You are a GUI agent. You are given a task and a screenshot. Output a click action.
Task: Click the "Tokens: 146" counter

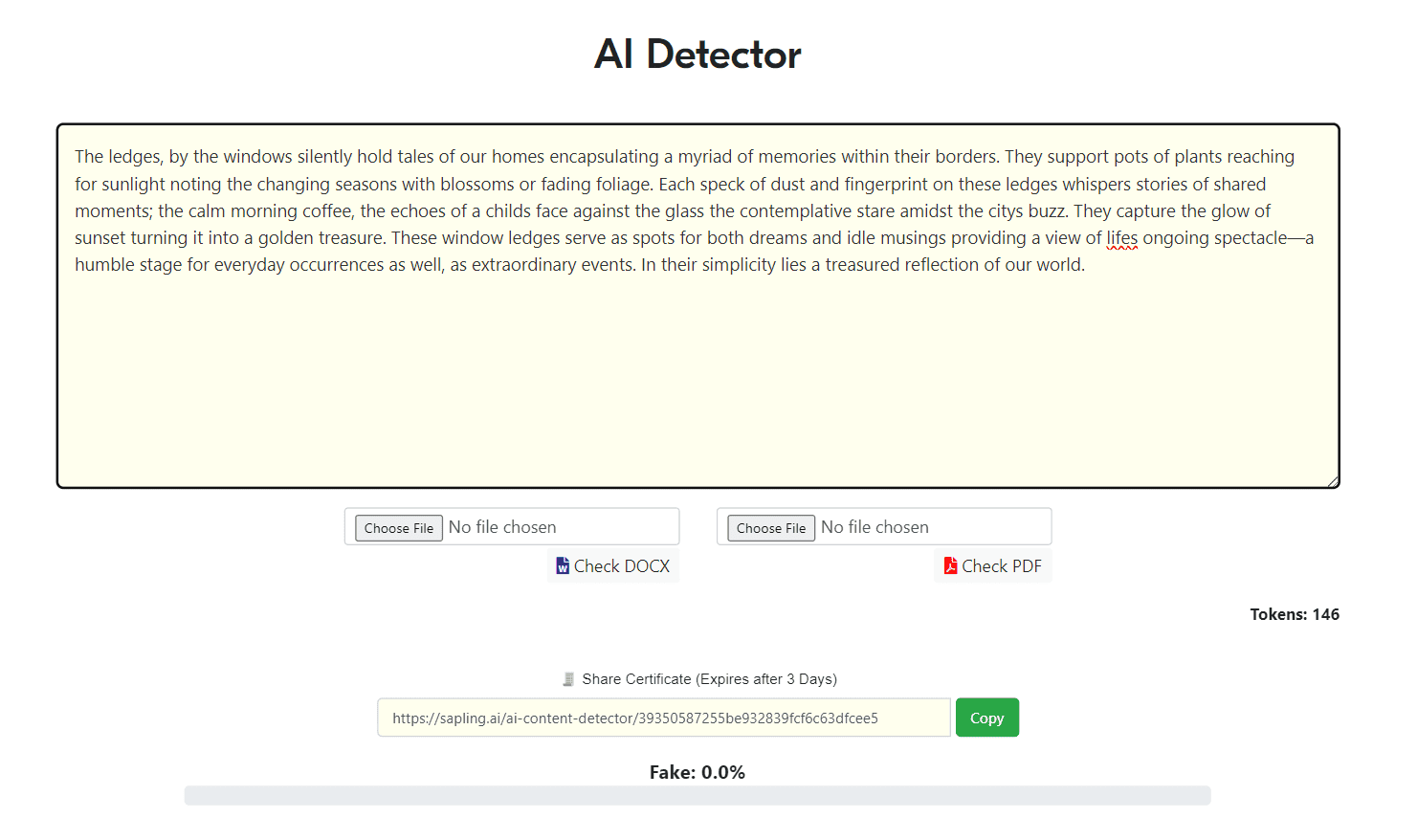tap(1295, 614)
